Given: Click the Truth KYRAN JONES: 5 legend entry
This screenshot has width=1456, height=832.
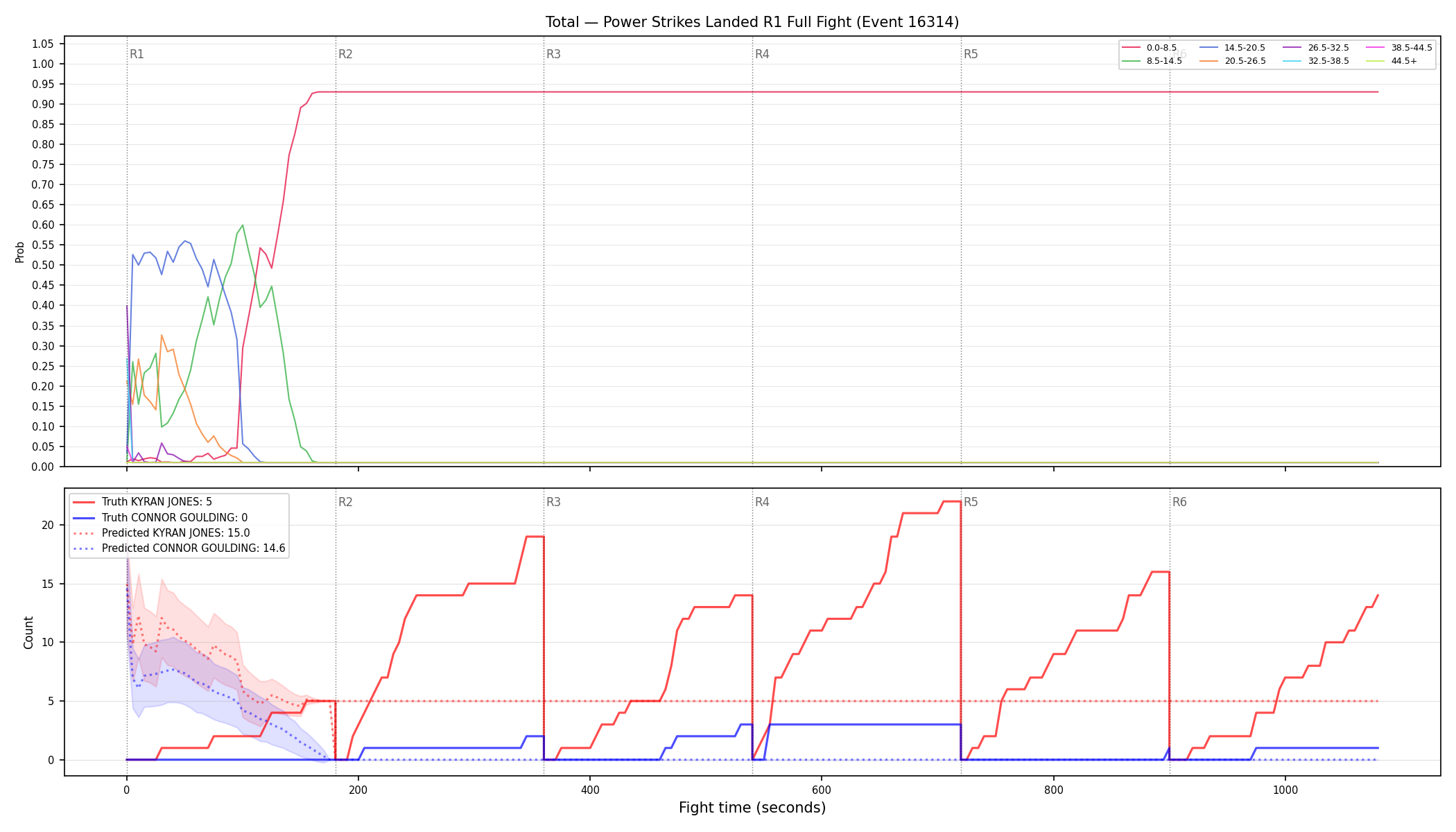Looking at the screenshot, I should pos(142,502).
